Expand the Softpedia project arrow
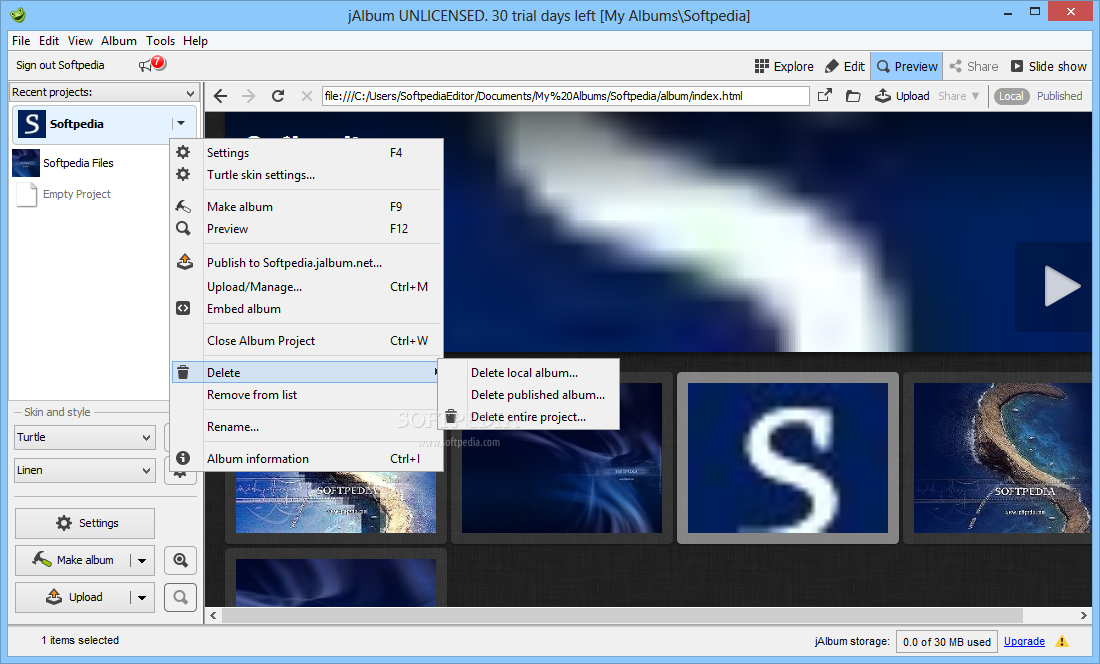This screenshot has width=1100, height=664. (x=181, y=123)
